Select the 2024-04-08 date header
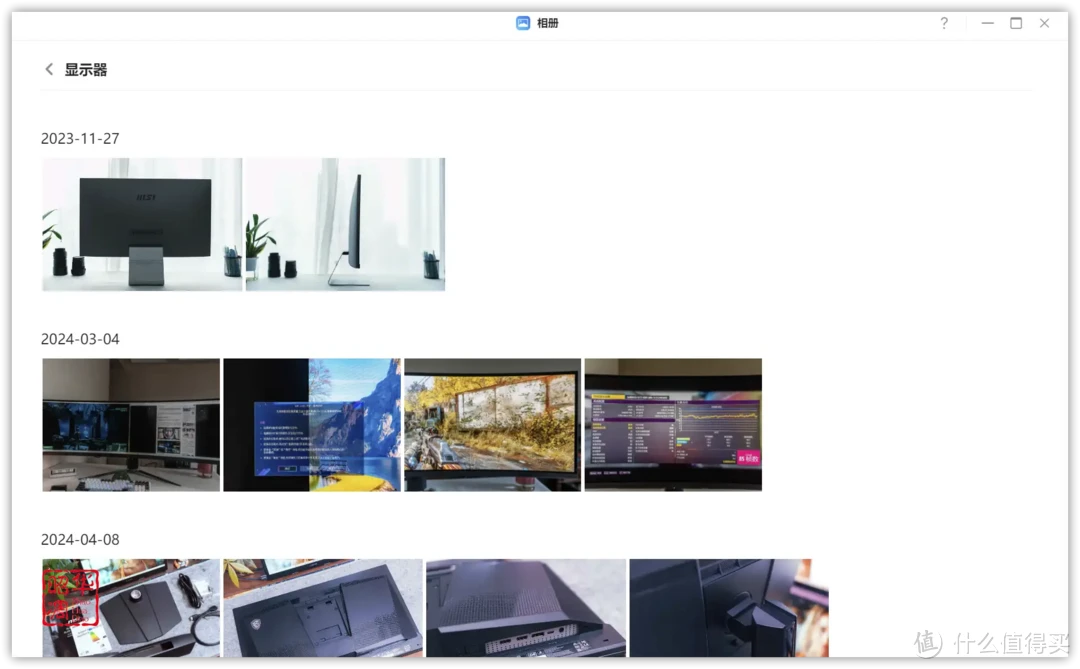Image resolution: width=1080 pixels, height=669 pixels. pos(80,539)
